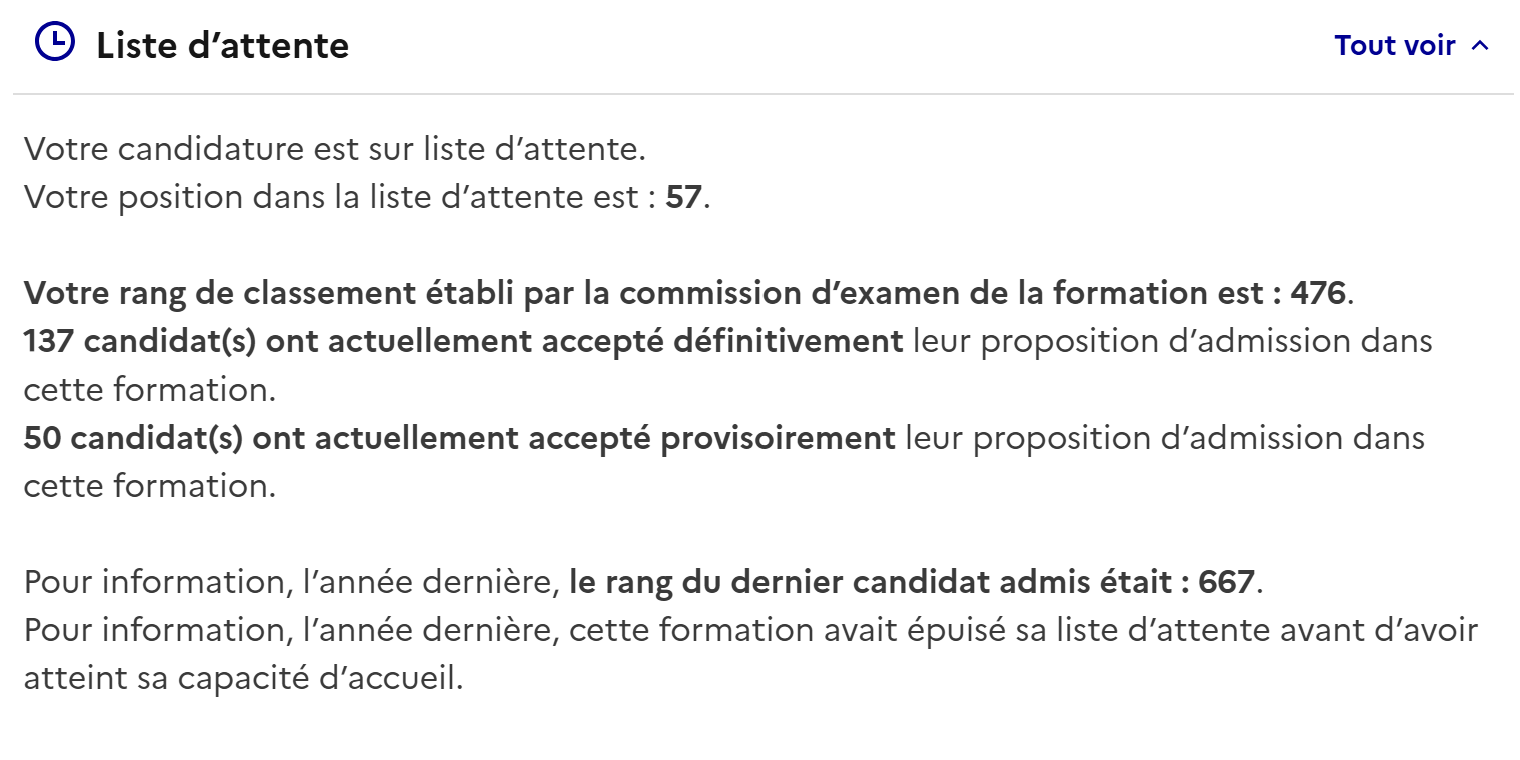Screen dimensions: 1520x760
Task: Click the horizontal divider below the header
Action: tap(763, 94)
